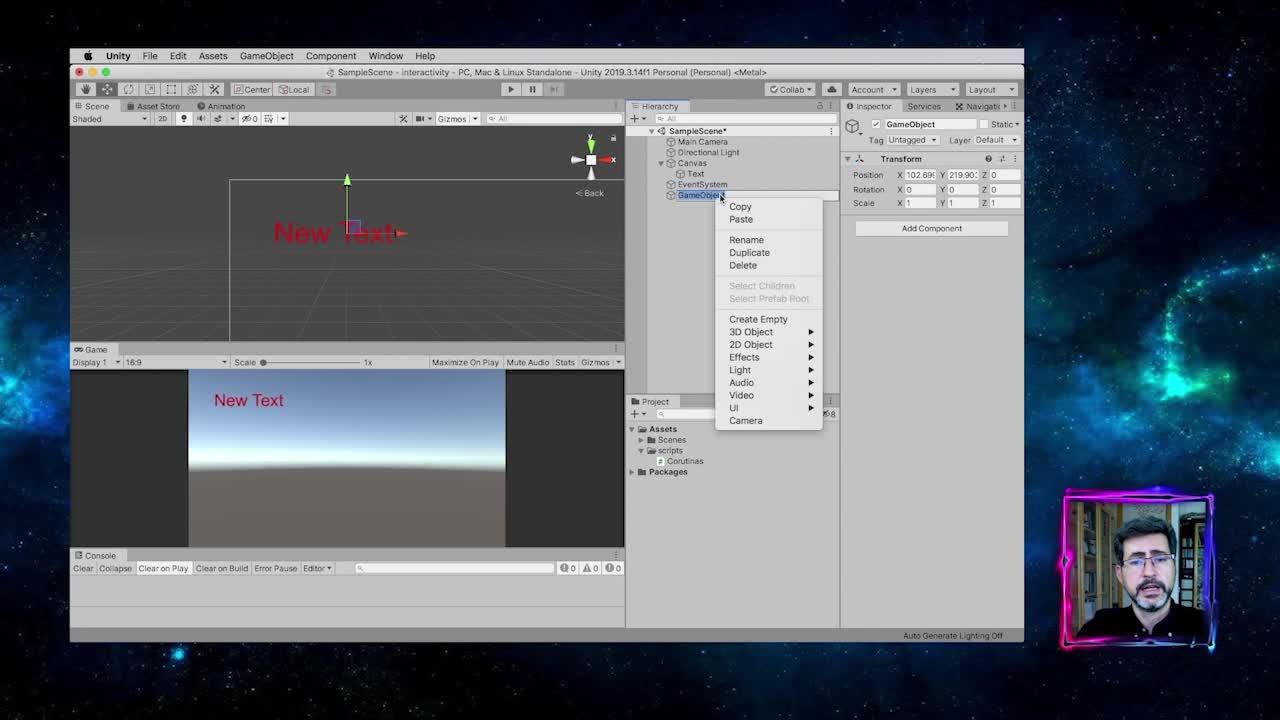Toggle GameObject active checkbox

pos(876,124)
